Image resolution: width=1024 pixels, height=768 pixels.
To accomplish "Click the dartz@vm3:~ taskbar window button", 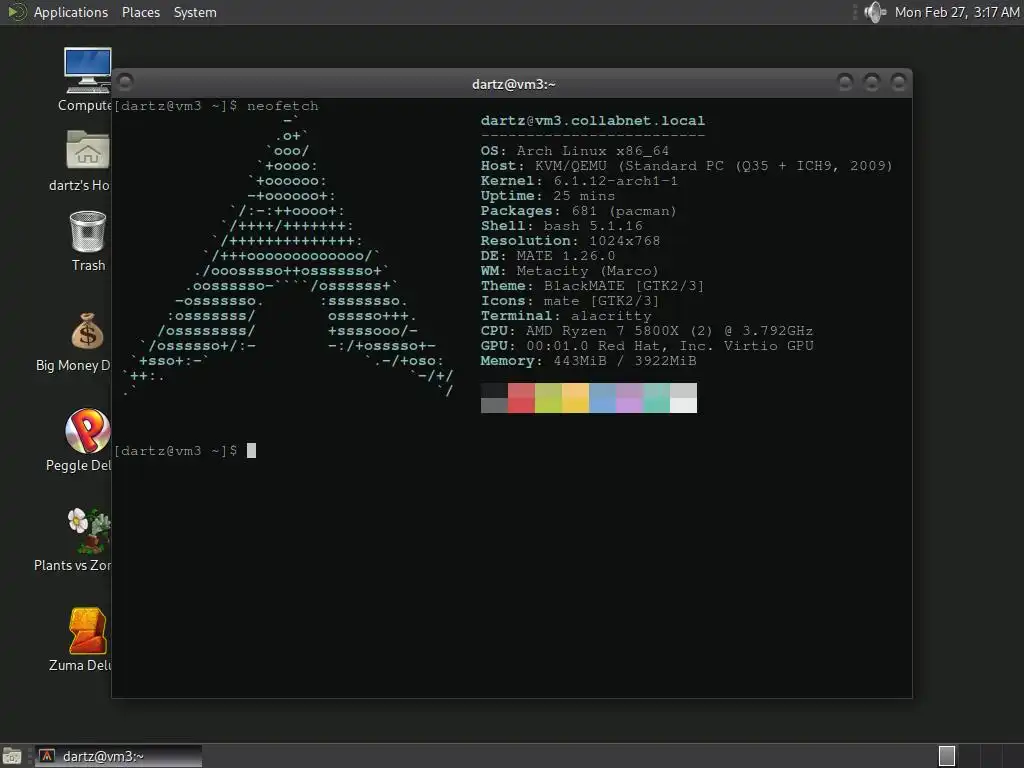I will [118, 756].
